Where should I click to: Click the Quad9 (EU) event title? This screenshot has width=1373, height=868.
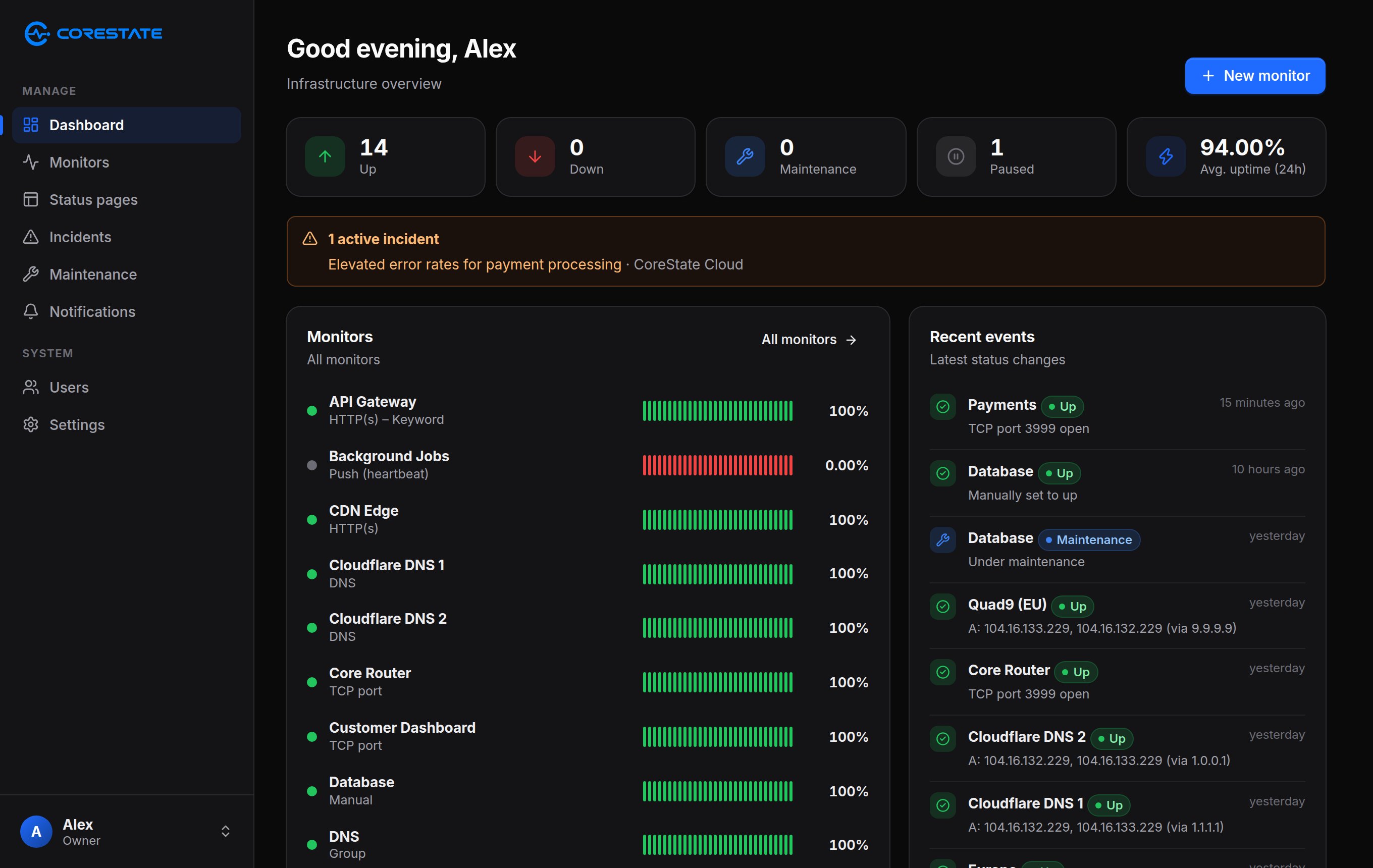(x=1007, y=604)
